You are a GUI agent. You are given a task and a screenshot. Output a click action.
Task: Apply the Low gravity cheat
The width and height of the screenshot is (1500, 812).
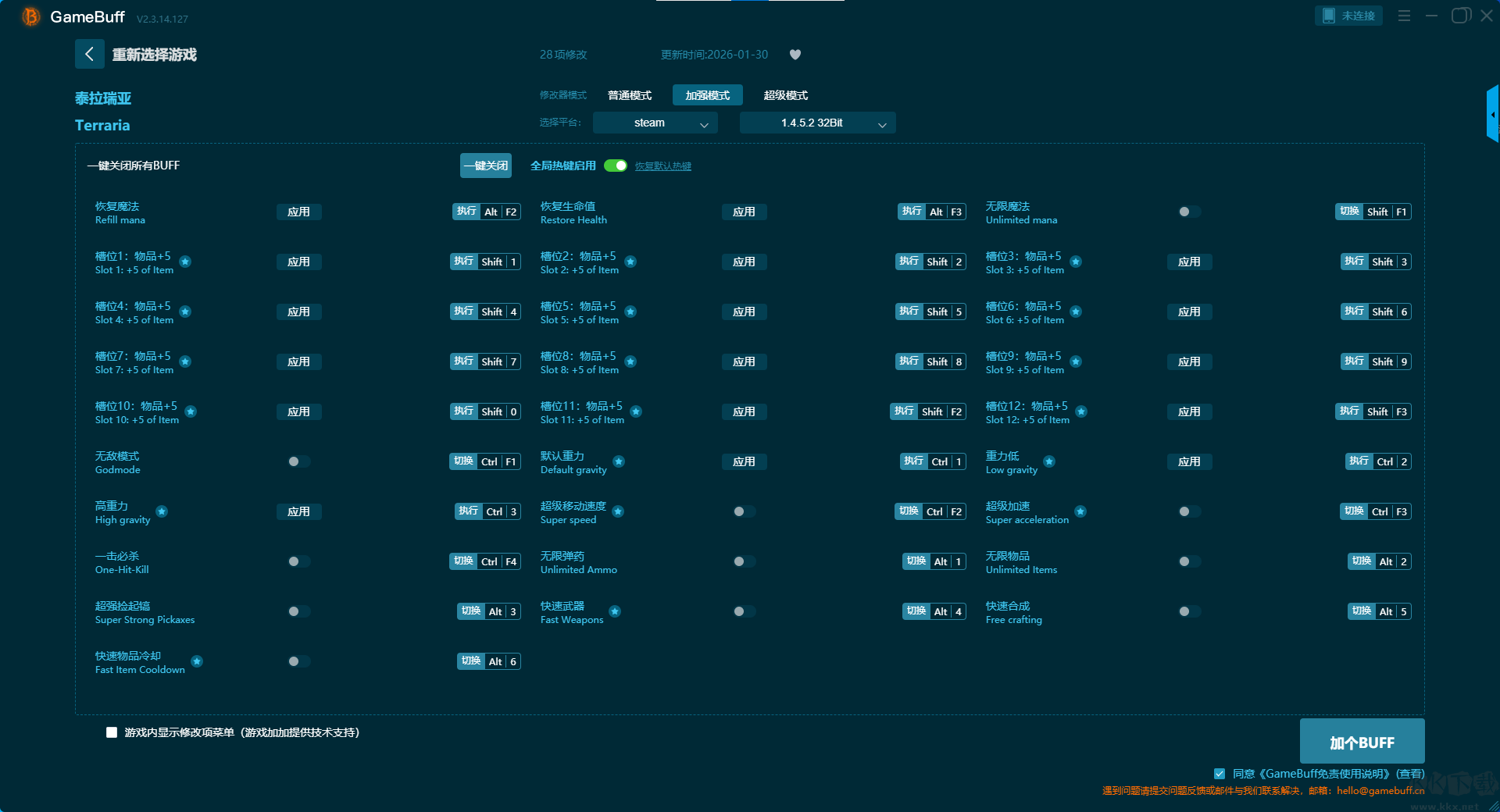point(1189,461)
